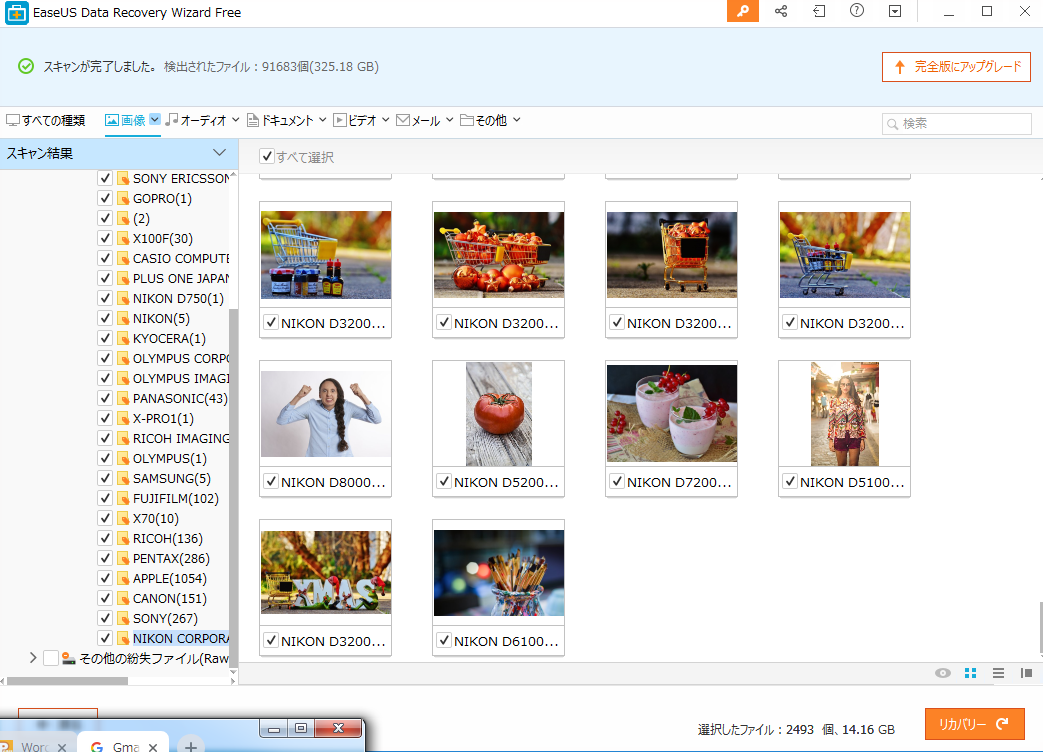The height and width of the screenshot is (752, 1043).
Task: Open the ビデオ filter dropdown arrow
Action: [385, 120]
